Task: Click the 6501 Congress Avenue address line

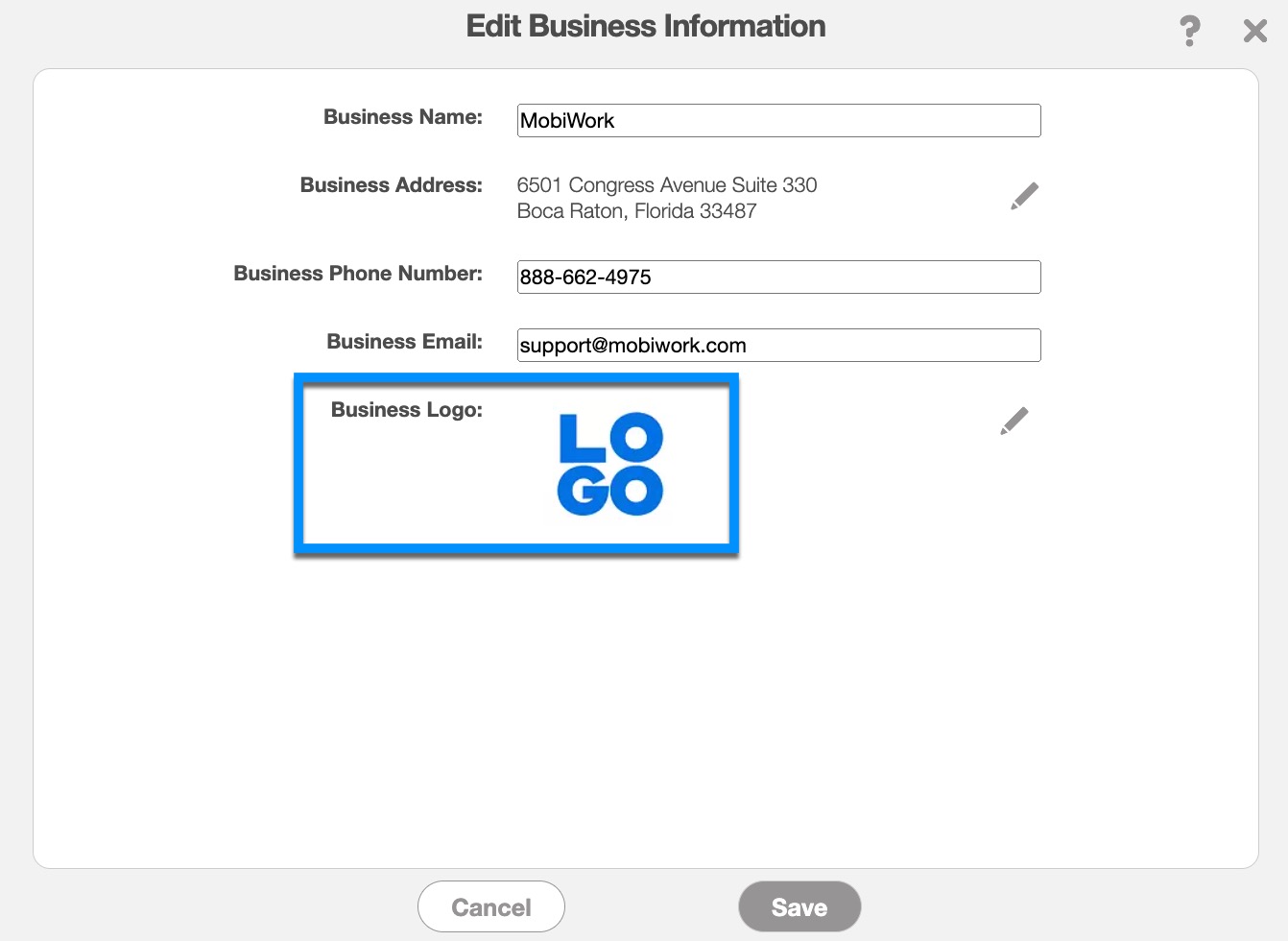Action: (x=666, y=185)
